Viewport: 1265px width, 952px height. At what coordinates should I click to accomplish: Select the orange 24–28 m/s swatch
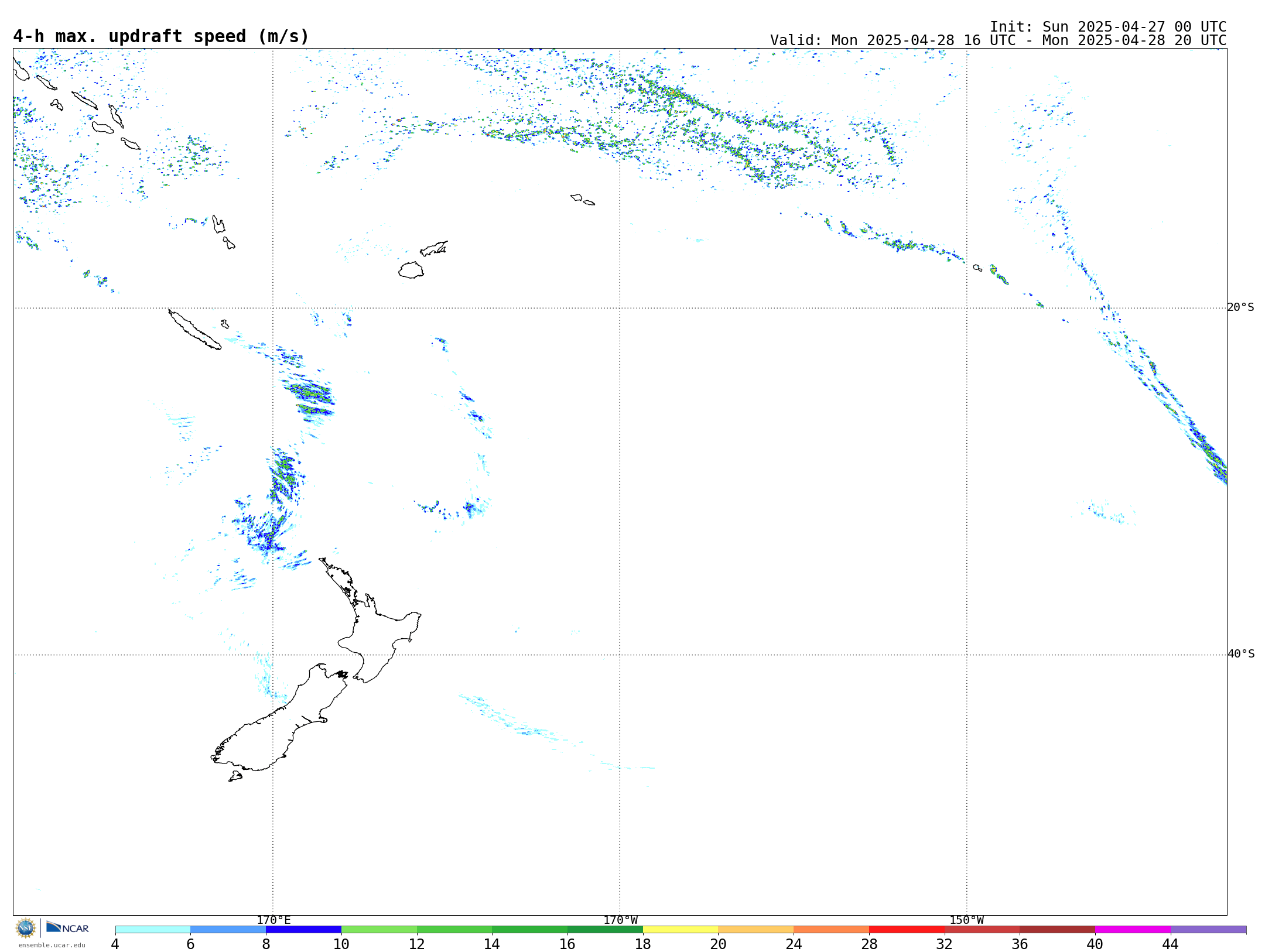(x=832, y=929)
